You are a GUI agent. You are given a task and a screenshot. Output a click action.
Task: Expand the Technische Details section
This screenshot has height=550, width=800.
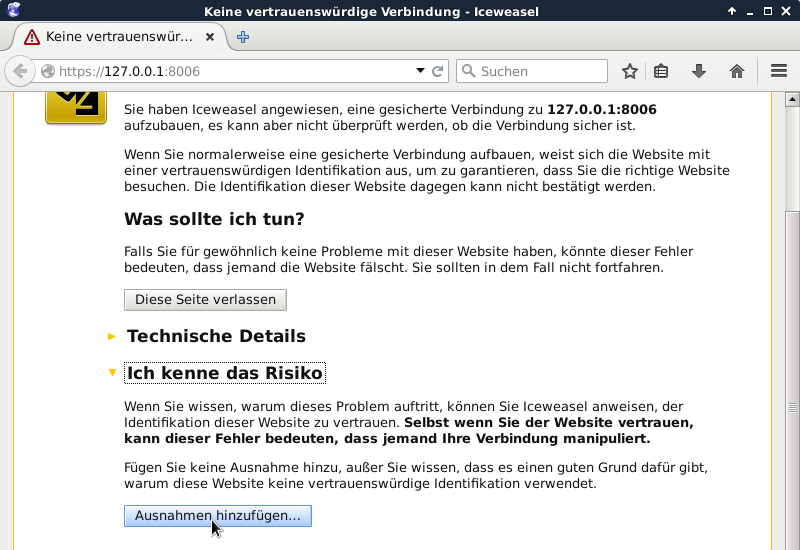(x=215, y=336)
